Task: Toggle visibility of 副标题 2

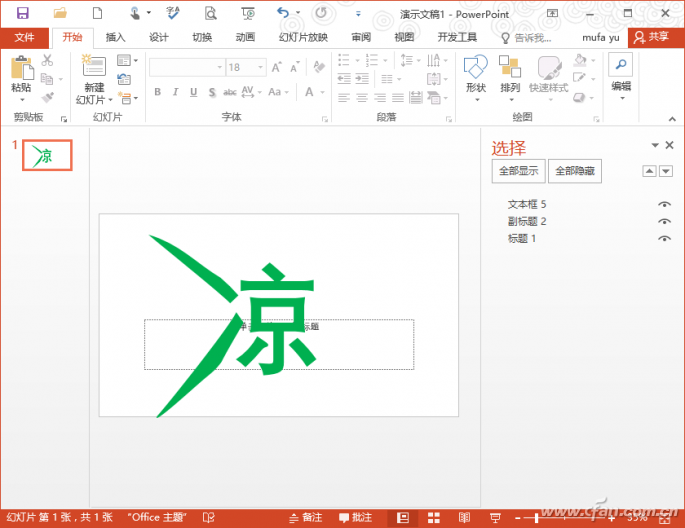Action: tap(664, 222)
